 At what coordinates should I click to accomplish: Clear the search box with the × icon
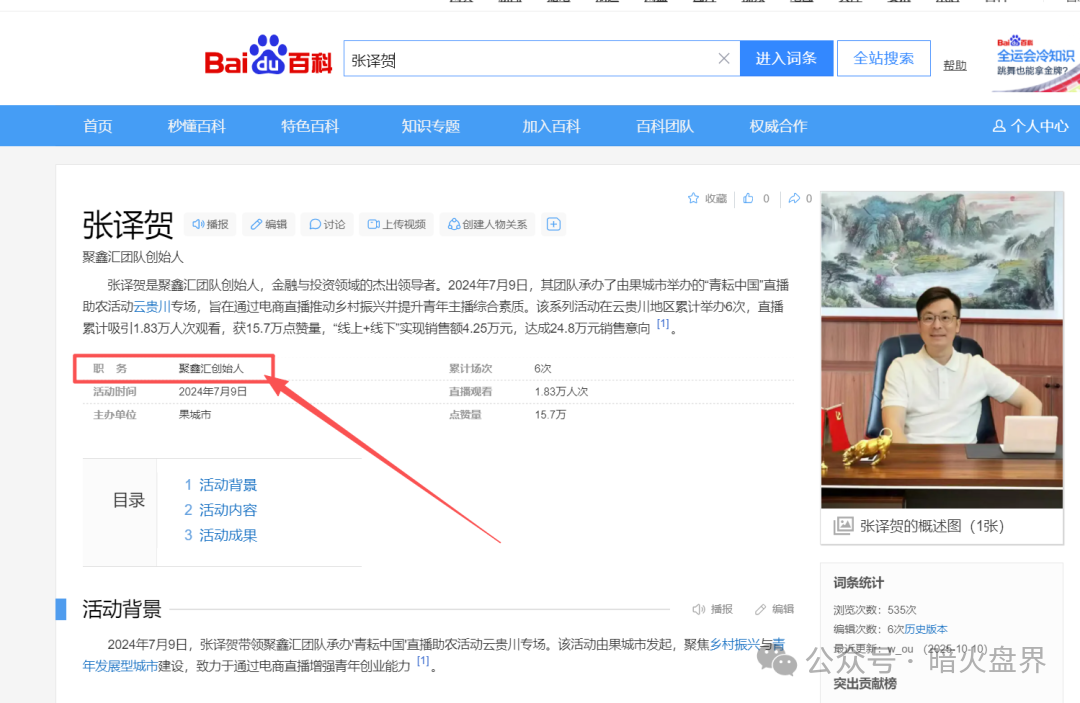724,58
